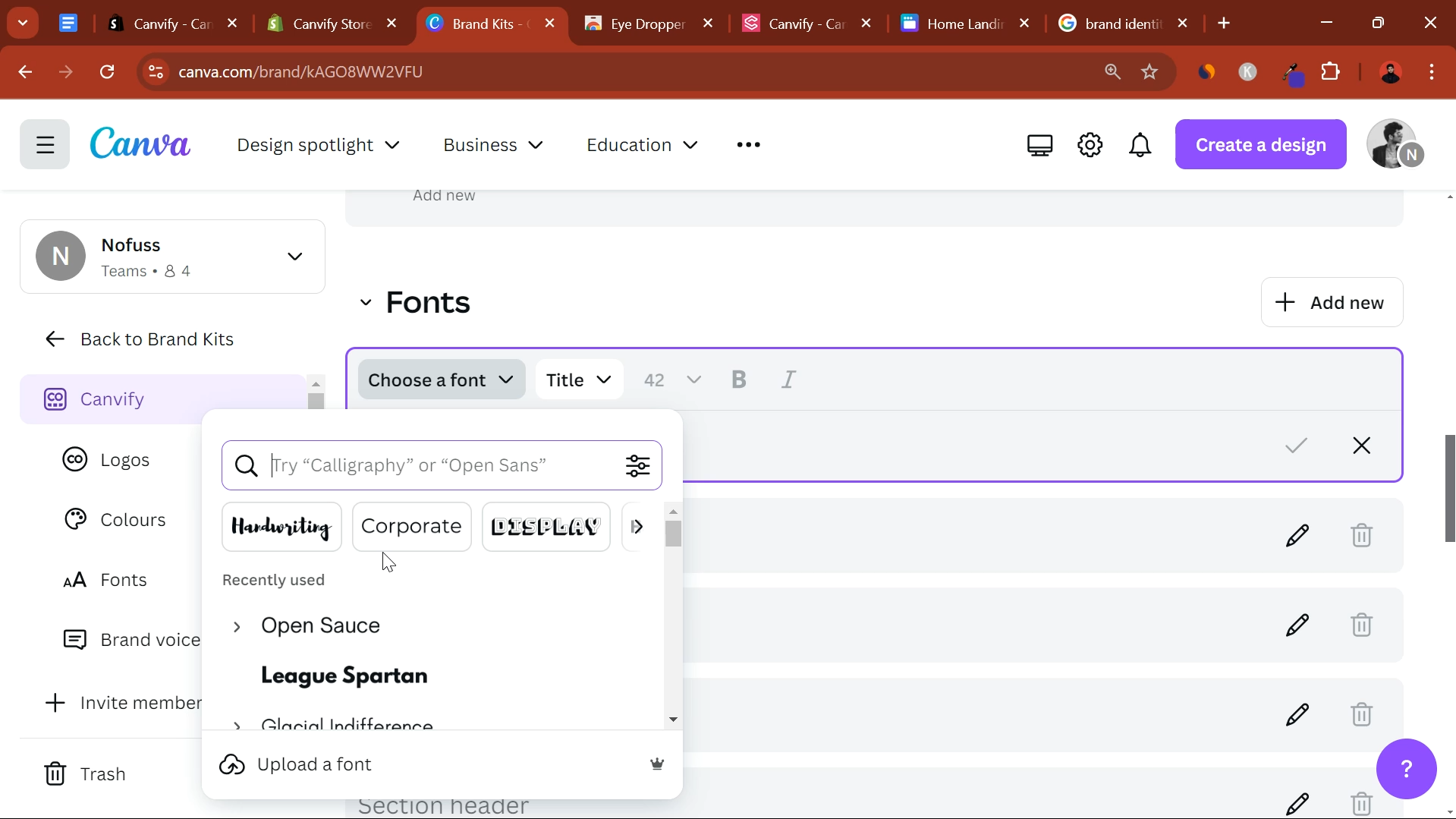Viewport: 1456px width, 819px height.
Task: Delete the font row below the editor
Action: [1362, 535]
